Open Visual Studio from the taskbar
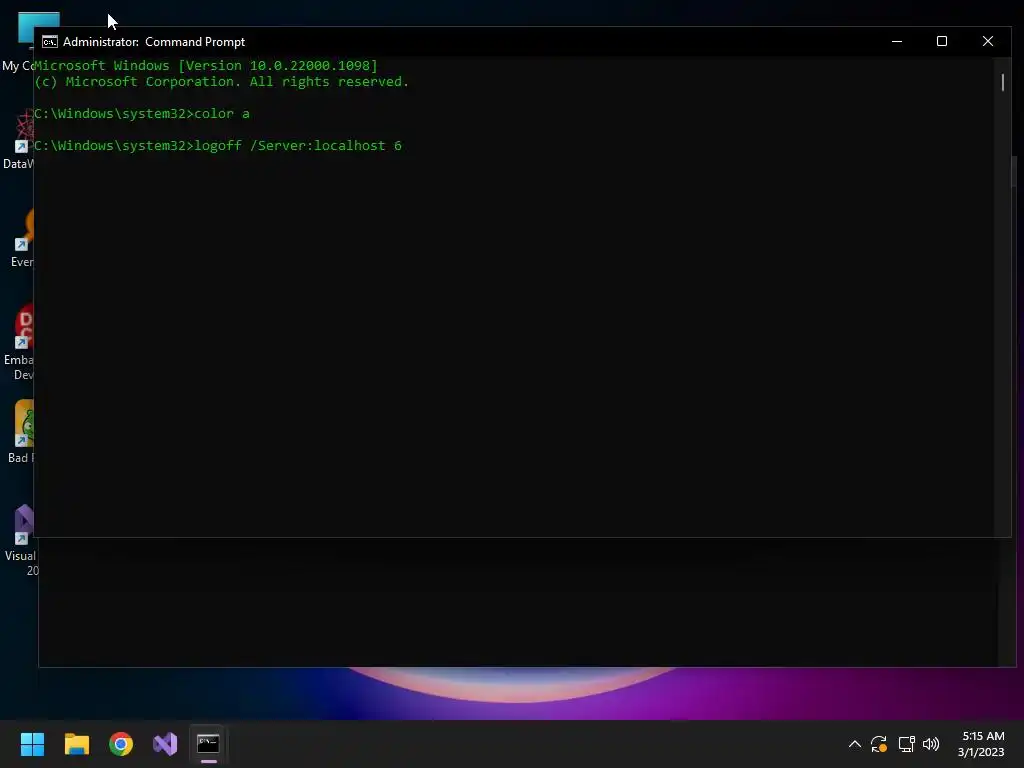The width and height of the screenshot is (1024, 768). point(165,744)
